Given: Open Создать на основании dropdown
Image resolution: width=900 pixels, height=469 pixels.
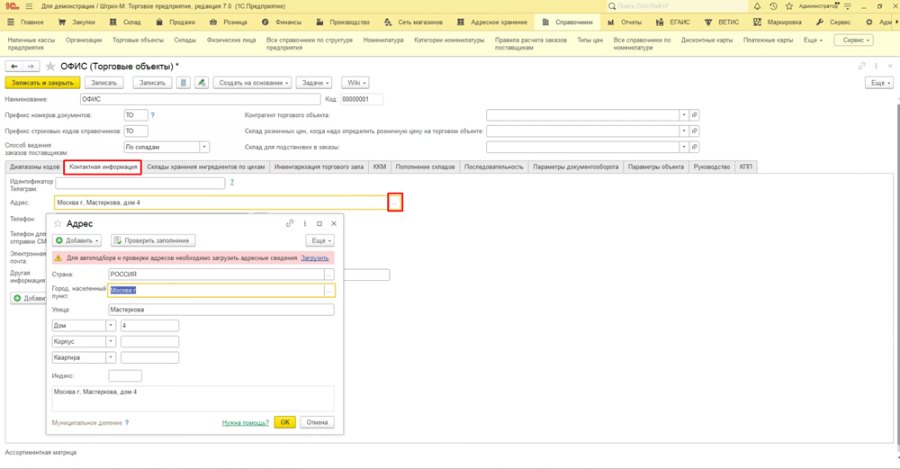Looking at the screenshot, I should [x=253, y=83].
